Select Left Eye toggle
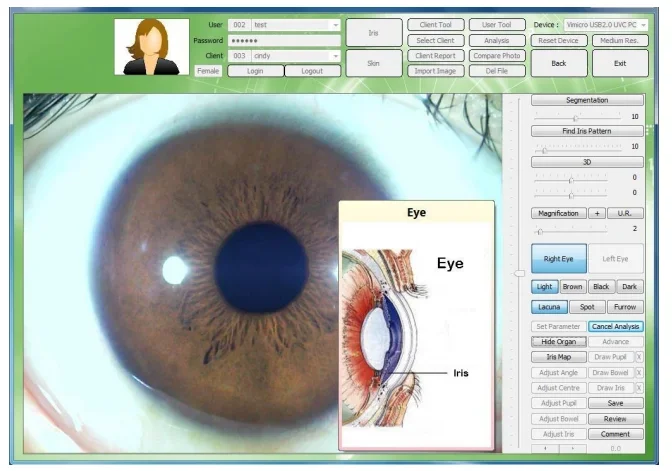 [x=615, y=258]
